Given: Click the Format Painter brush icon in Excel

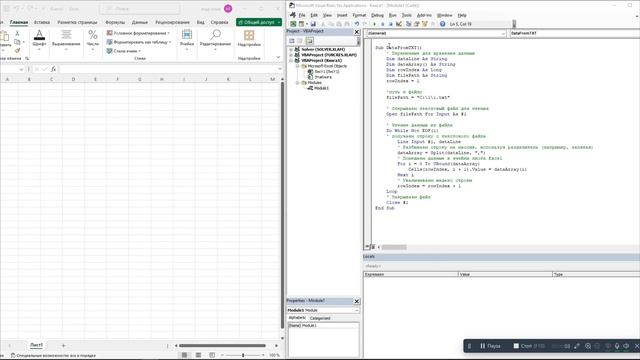Looking at the screenshot, I should pyautogui.click(x=17, y=51).
